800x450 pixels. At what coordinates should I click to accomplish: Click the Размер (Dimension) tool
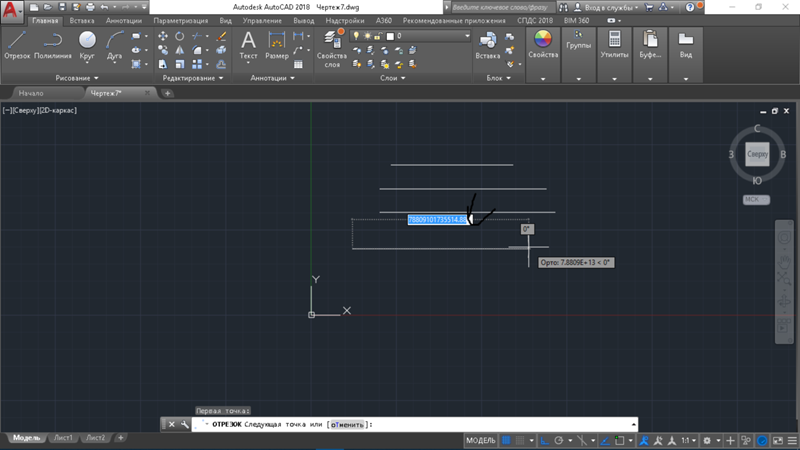(277, 44)
